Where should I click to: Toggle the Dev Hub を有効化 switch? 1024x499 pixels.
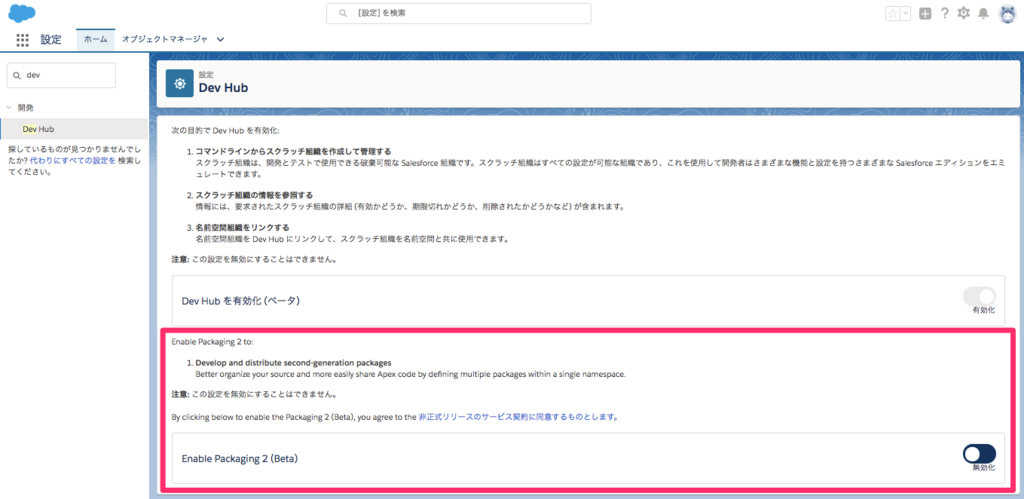pyautogui.click(x=979, y=297)
